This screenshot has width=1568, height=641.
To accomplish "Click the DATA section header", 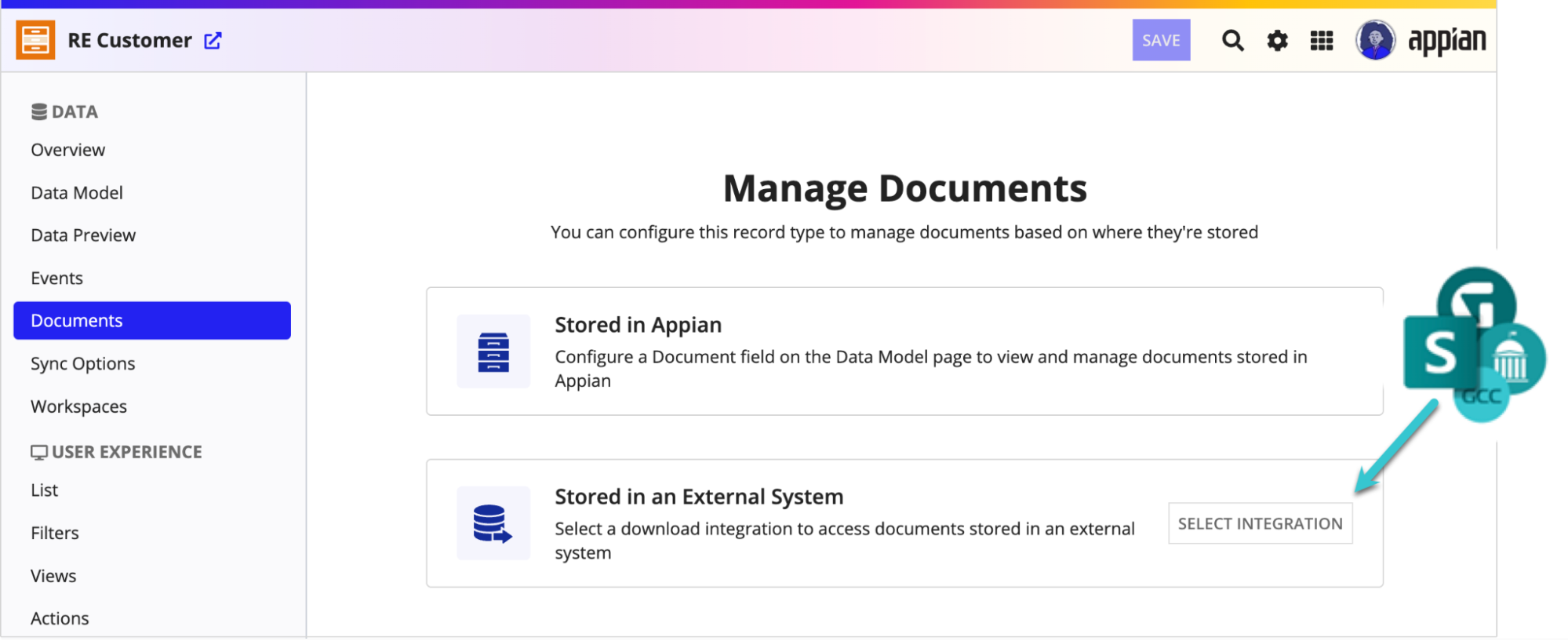I will (64, 112).
